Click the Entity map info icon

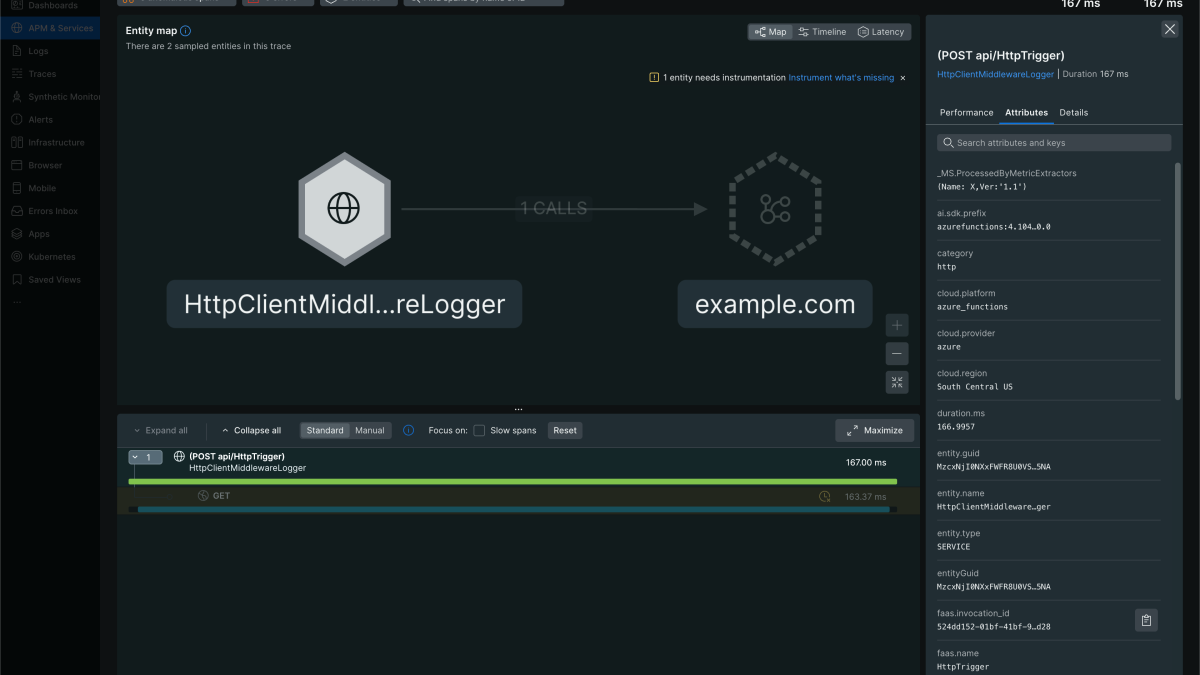point(186,31)
